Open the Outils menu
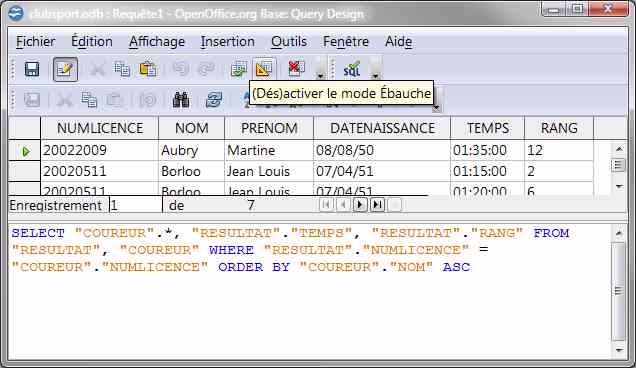The height and width of the screenshot is (368, 636). point(289,41)
